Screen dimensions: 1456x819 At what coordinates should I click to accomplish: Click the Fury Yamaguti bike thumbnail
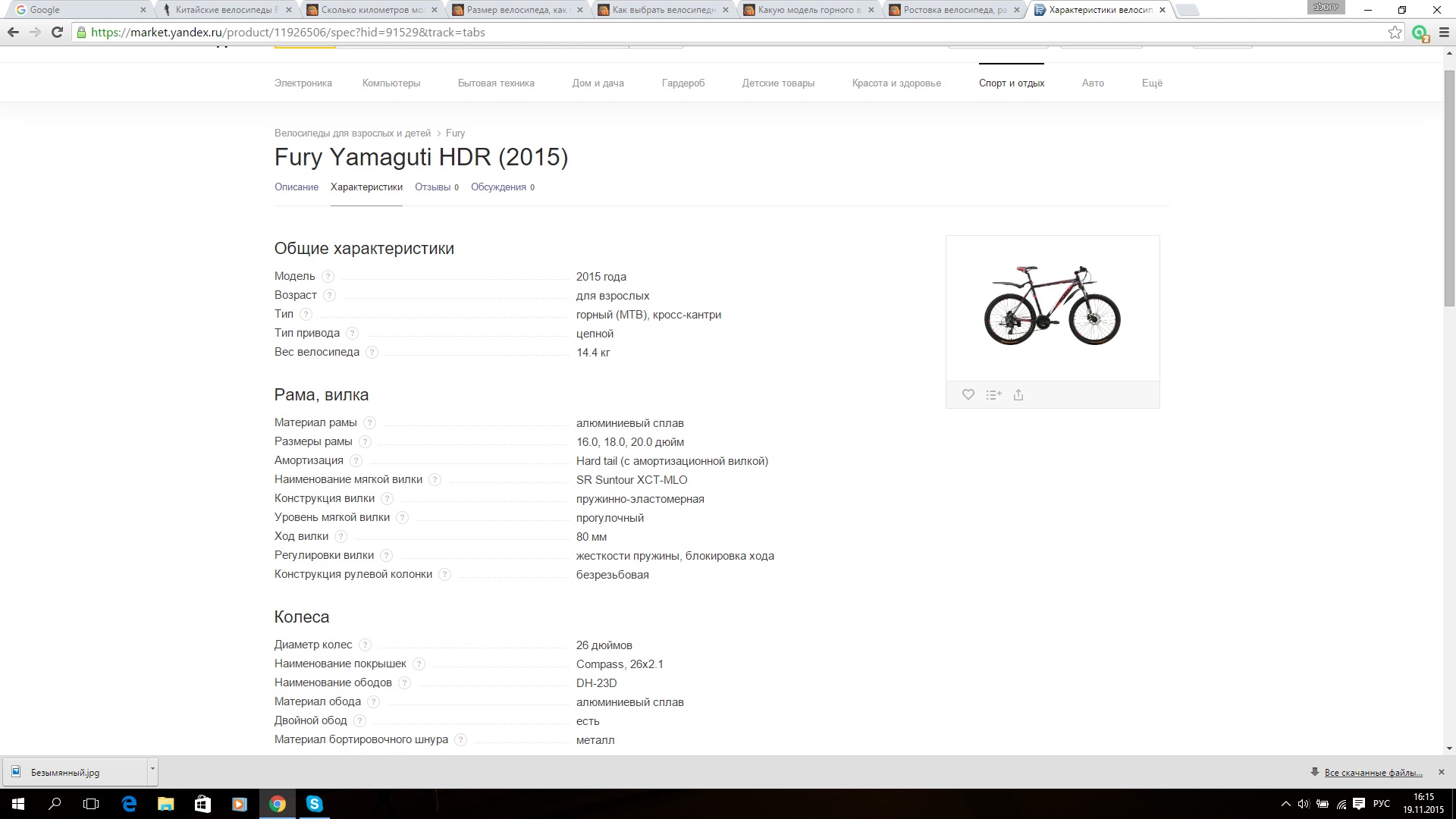coord(1052,306)
